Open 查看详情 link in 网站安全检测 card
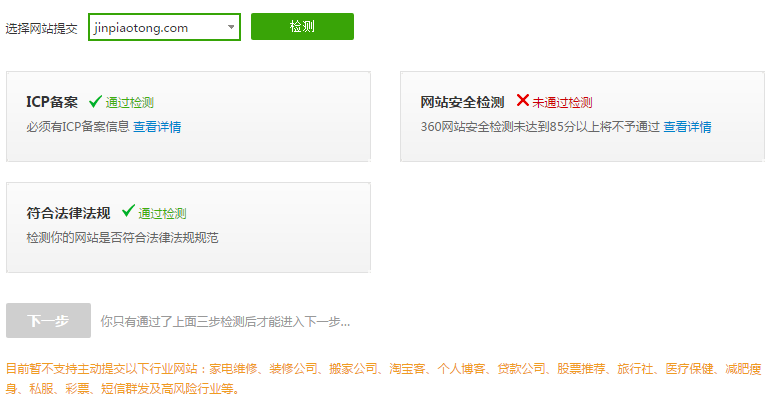The height and width of the screenshot is (403, 774). coord(687,127)
